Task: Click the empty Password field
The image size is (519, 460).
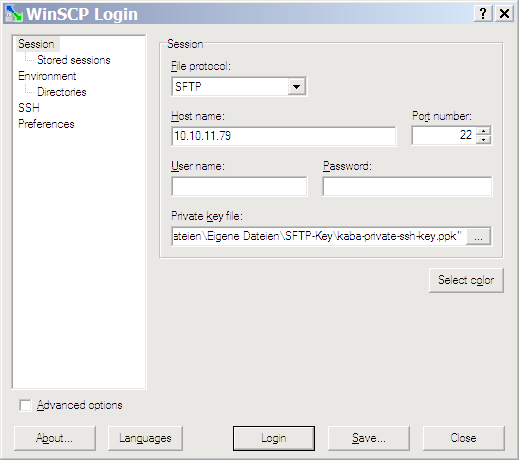Action: [x=407, y=186]
